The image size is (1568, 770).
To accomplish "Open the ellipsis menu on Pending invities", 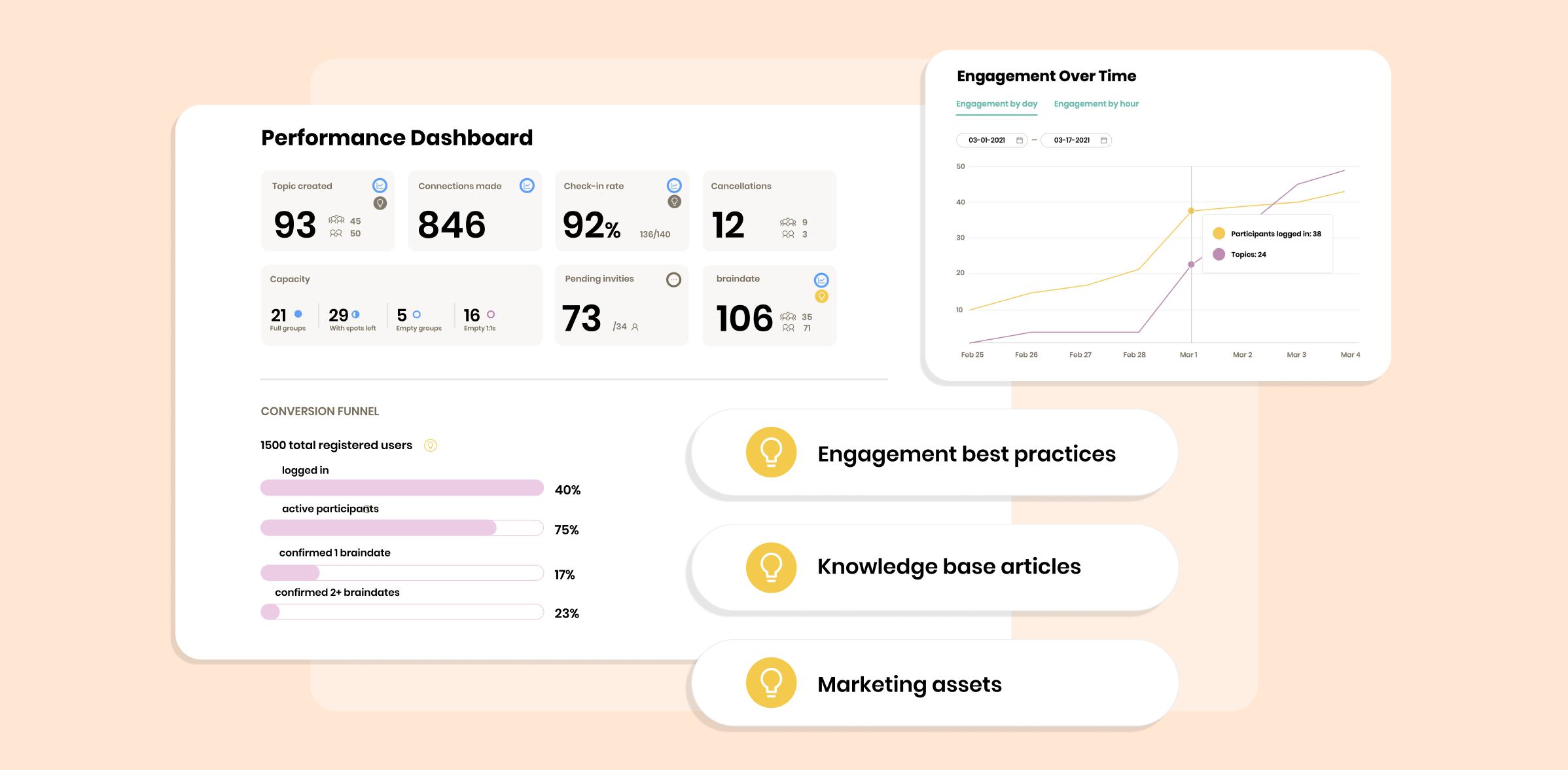I will [674, 278].
